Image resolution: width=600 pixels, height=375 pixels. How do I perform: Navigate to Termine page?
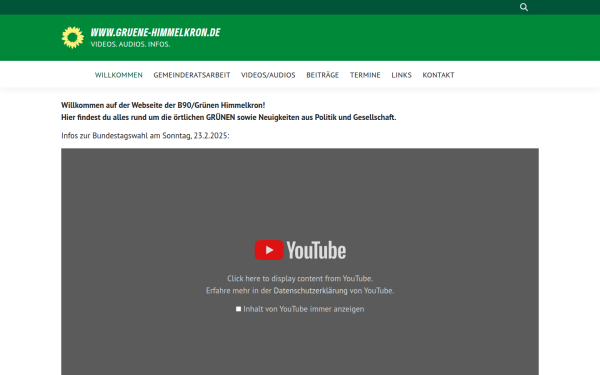pyautogui.click(x=365, y=75)
